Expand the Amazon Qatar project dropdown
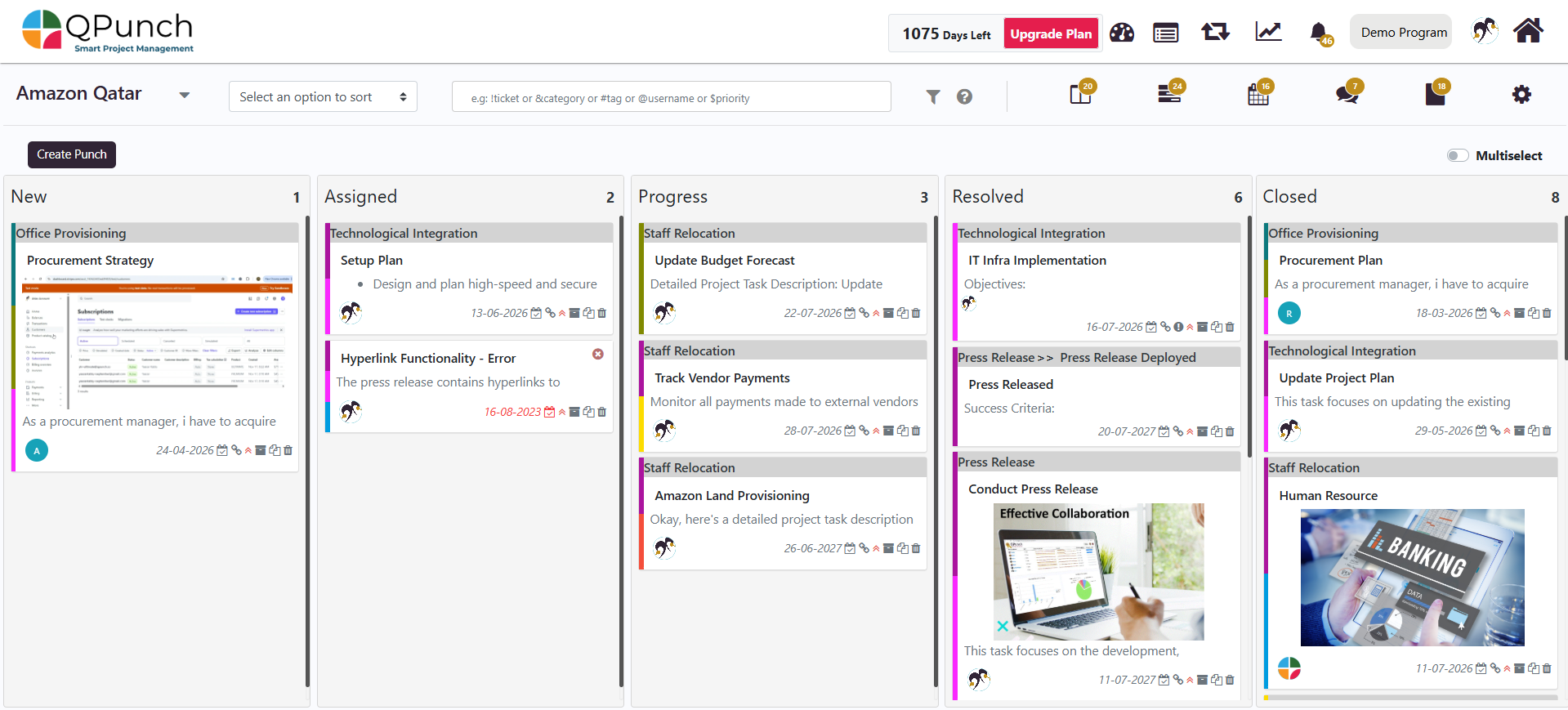Viewport: 1568px width, 710px height. click(x=185, y=95)
